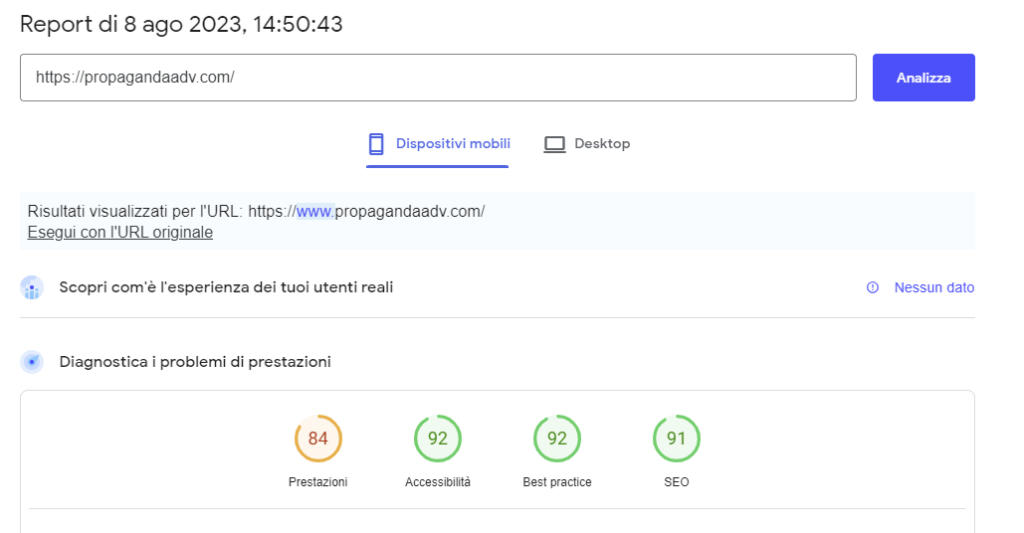Click the desktop monitor icon

pyautogui.click(x=554, y=144)
